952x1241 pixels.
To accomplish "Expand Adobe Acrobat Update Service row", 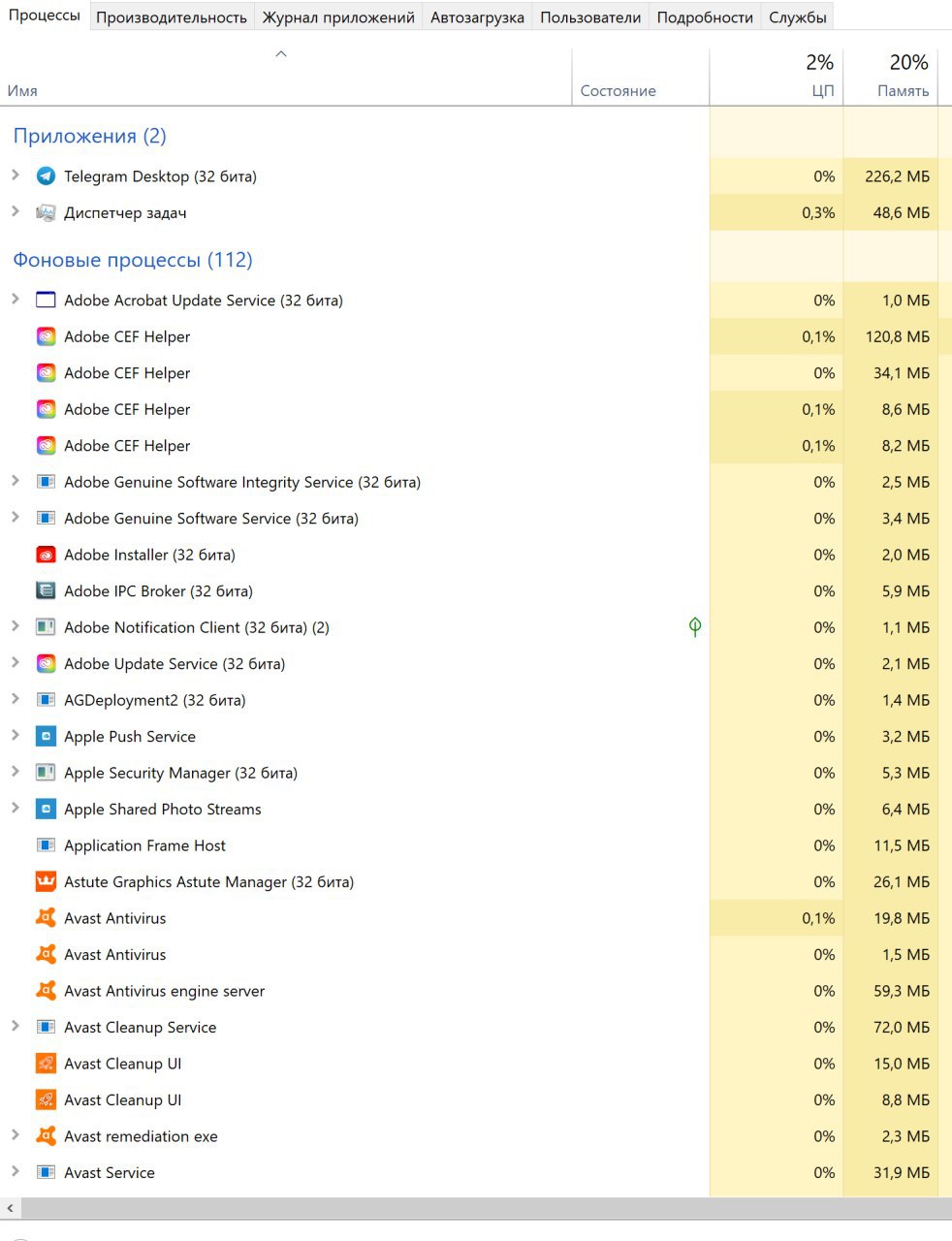I will 15,299.
